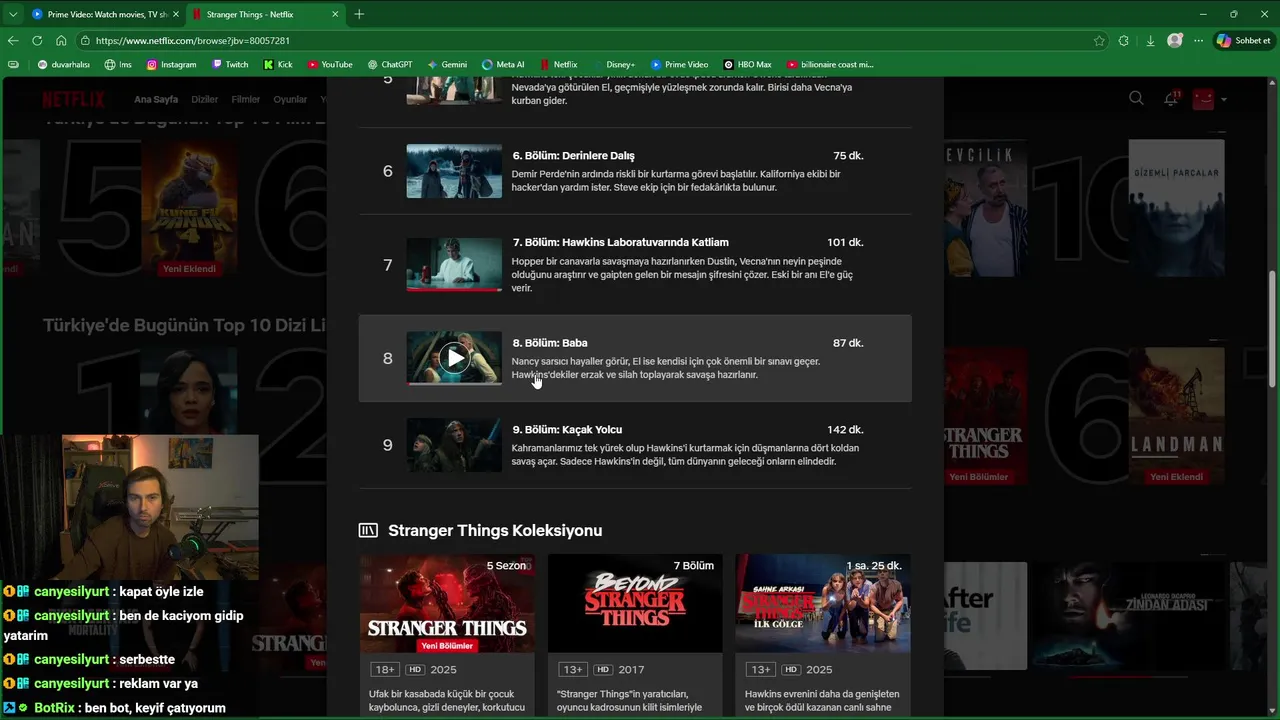Open the Kick bookmark
Image resolution: width=1280 pixels, height=720 pixels.
tap(278, 64)
